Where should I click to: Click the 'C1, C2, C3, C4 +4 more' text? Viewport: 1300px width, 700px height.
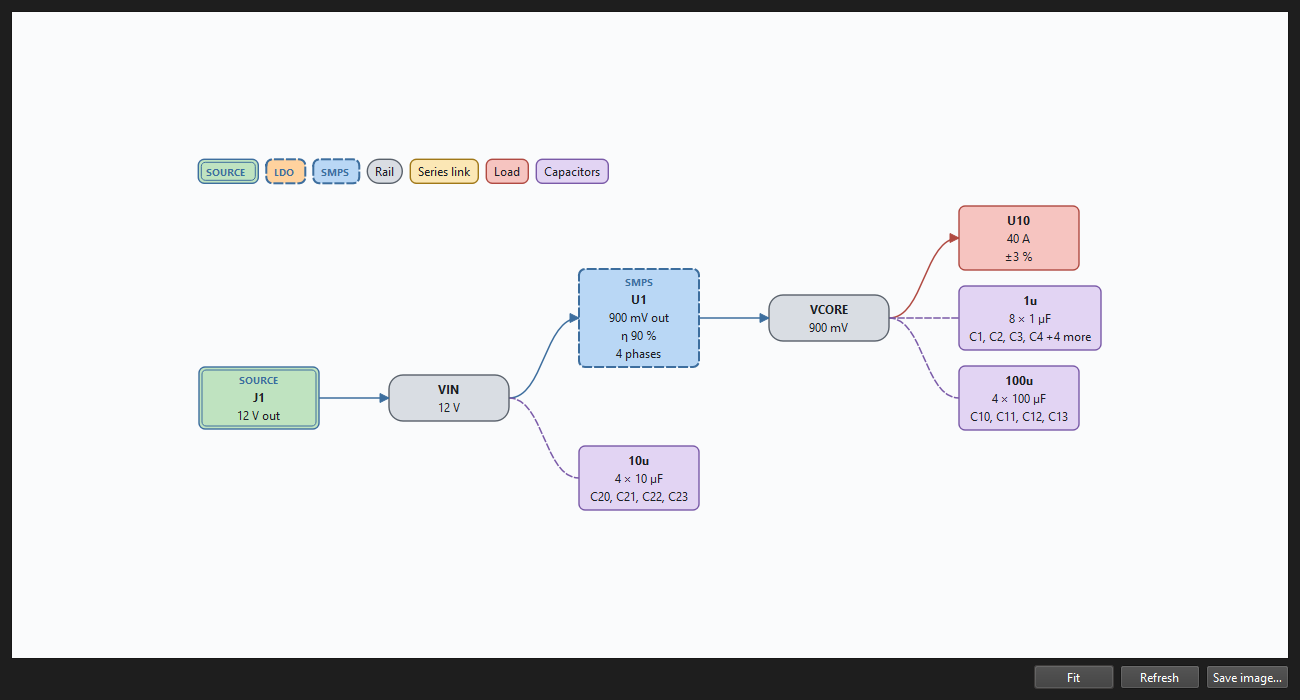[x=1030, y=337]
